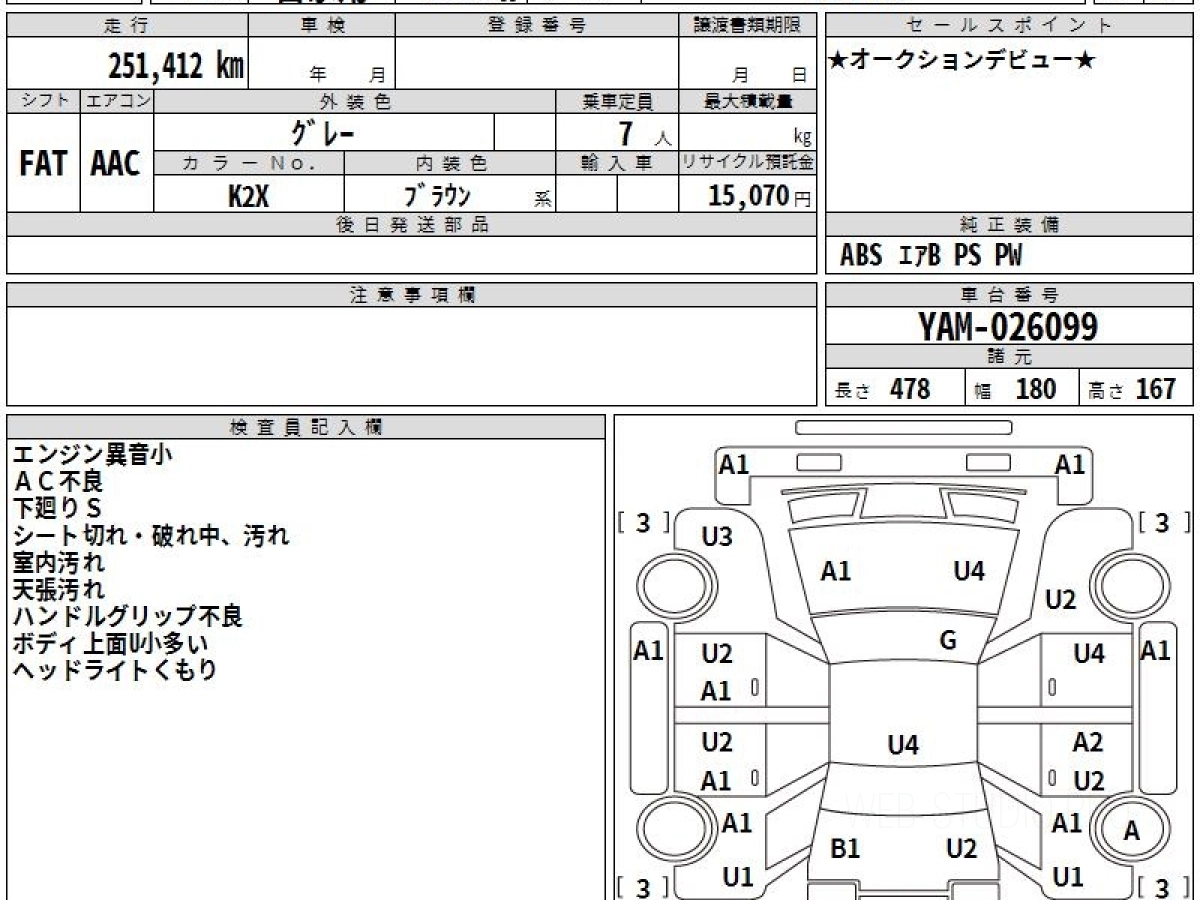Click the recycle deposit 15,070円
Viewport: 1200px width, 900px height.
point(760,195)
